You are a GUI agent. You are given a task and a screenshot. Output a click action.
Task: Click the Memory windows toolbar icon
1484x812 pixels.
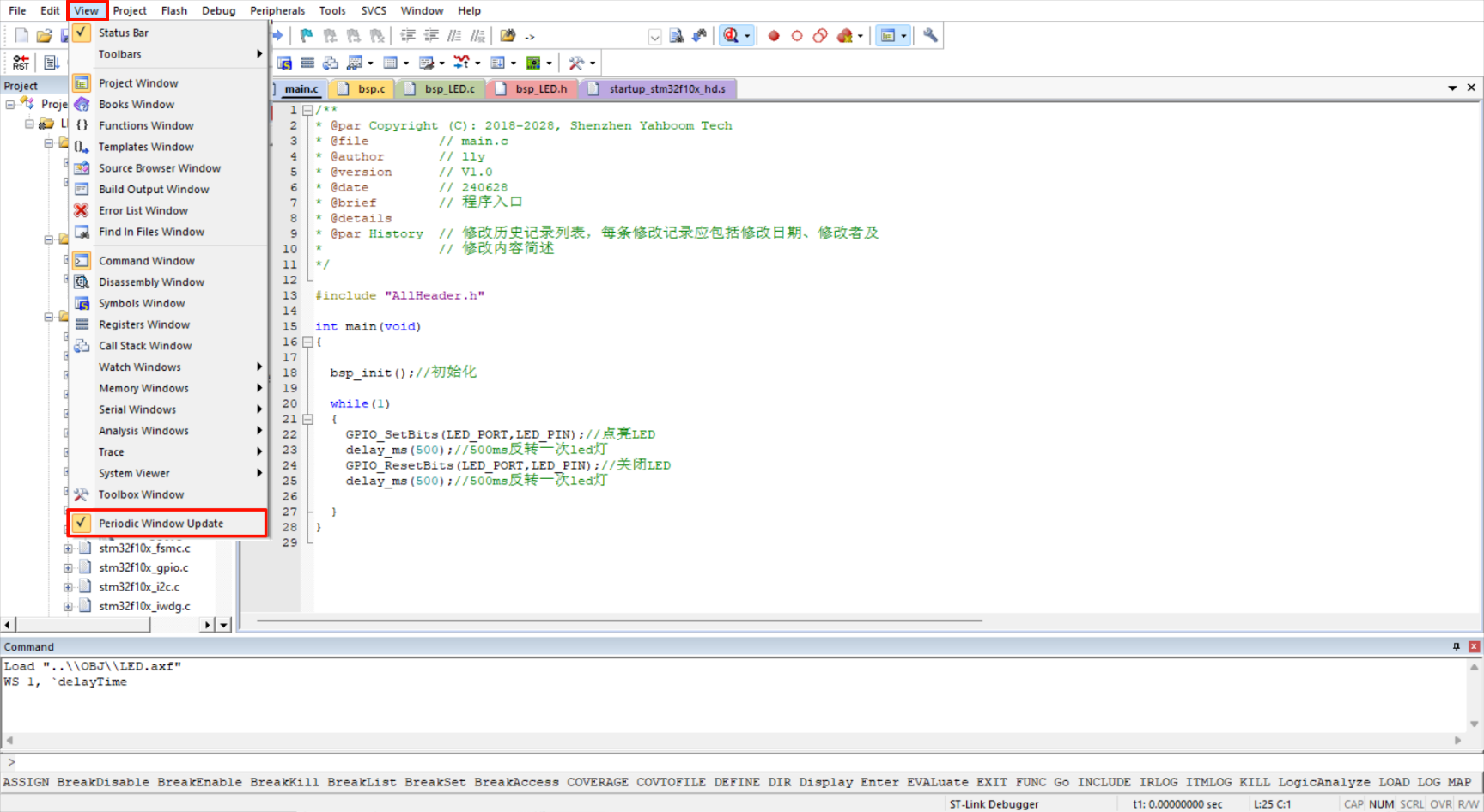(391, 63)
